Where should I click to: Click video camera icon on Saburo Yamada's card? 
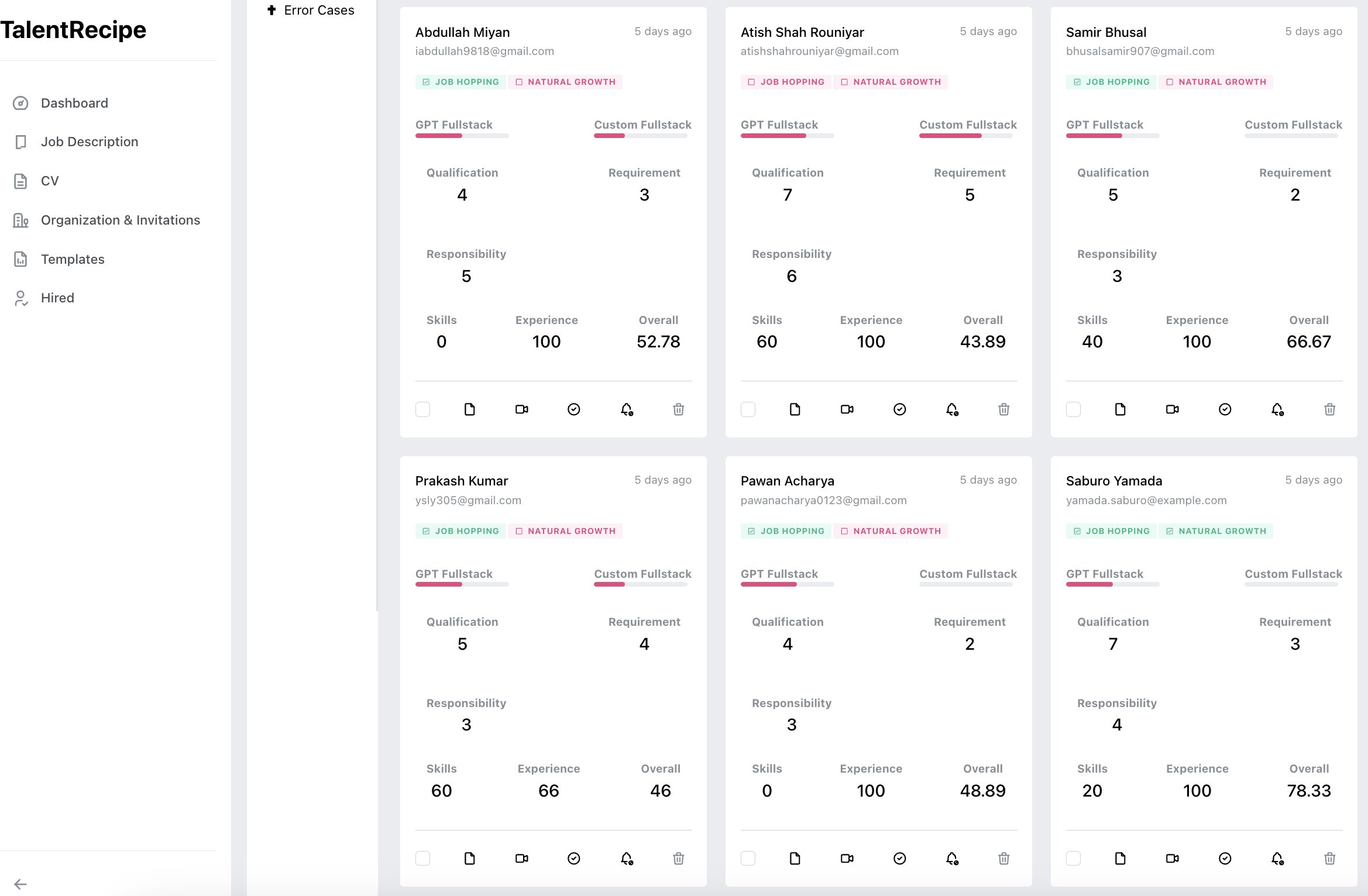point(1172,859)
